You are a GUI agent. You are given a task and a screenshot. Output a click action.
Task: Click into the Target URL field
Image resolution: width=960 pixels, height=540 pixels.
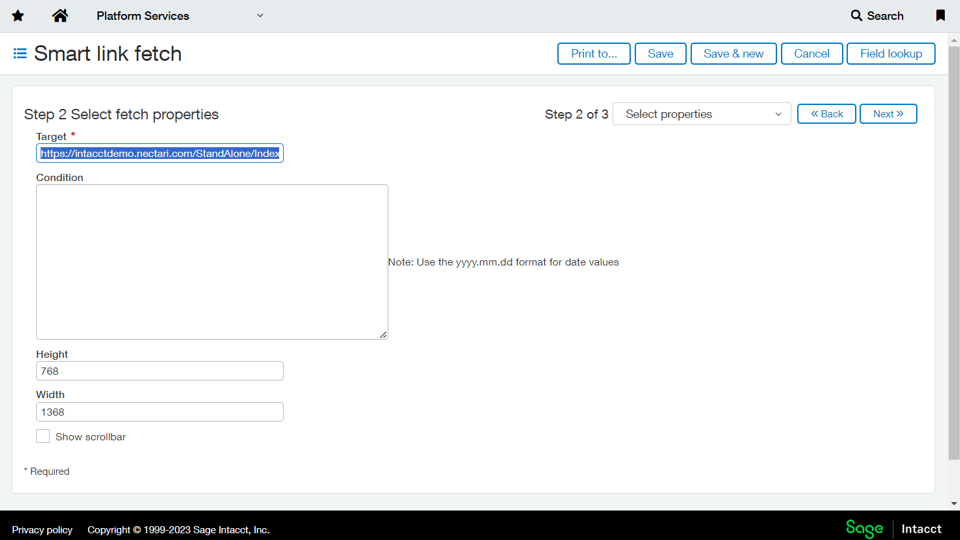pyautogui.click(x=160, y=153)
